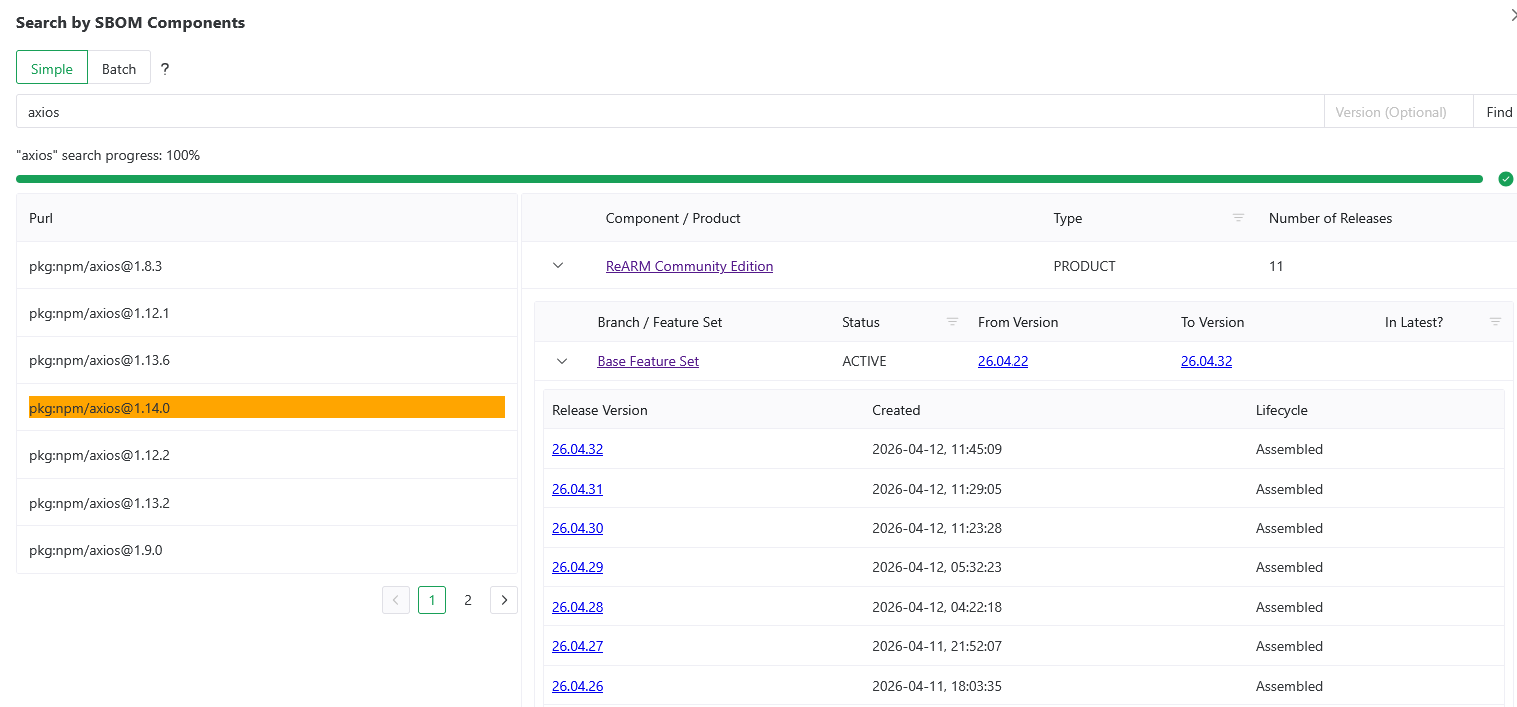Switch to the Simple search tab

[x=52, y=68]
